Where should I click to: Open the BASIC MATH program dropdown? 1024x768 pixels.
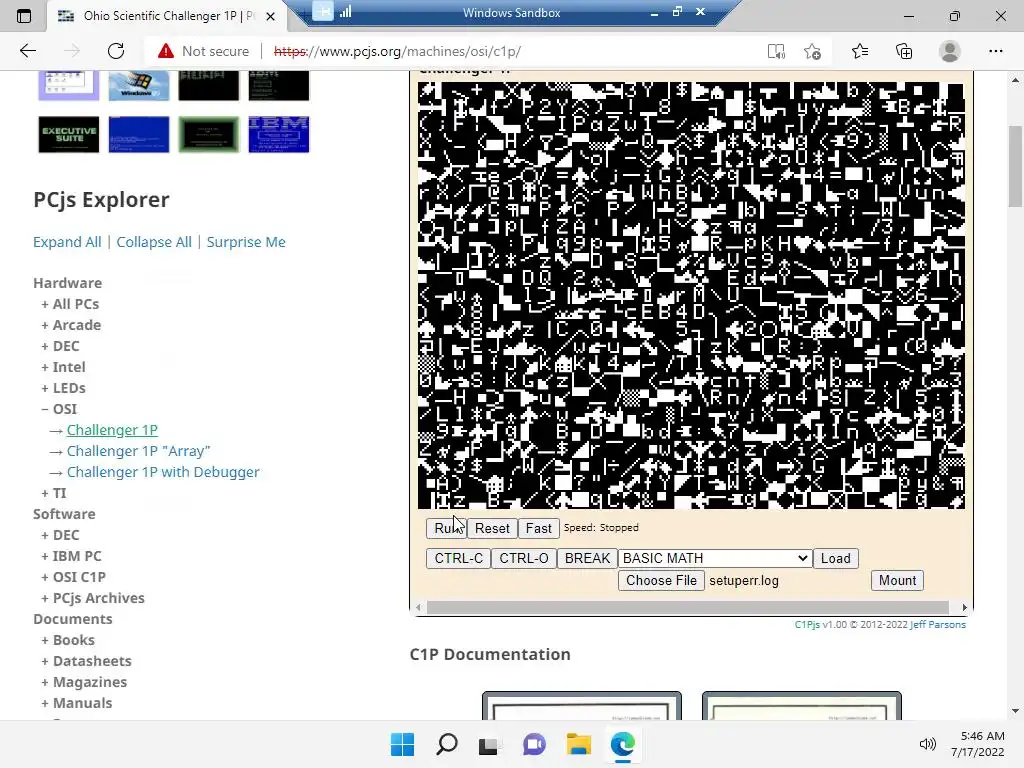715,558
